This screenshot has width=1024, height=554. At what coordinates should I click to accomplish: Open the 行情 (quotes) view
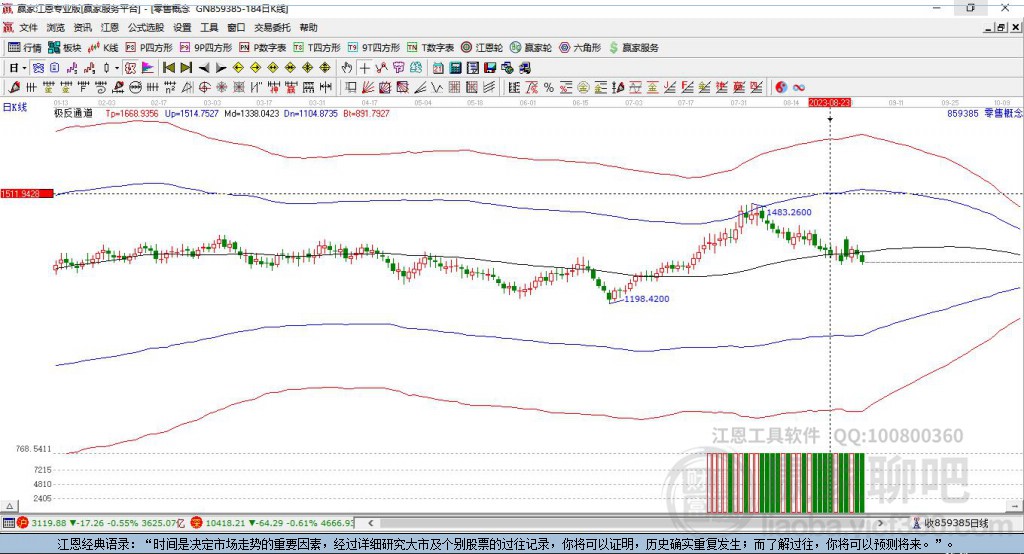[24, 48]
